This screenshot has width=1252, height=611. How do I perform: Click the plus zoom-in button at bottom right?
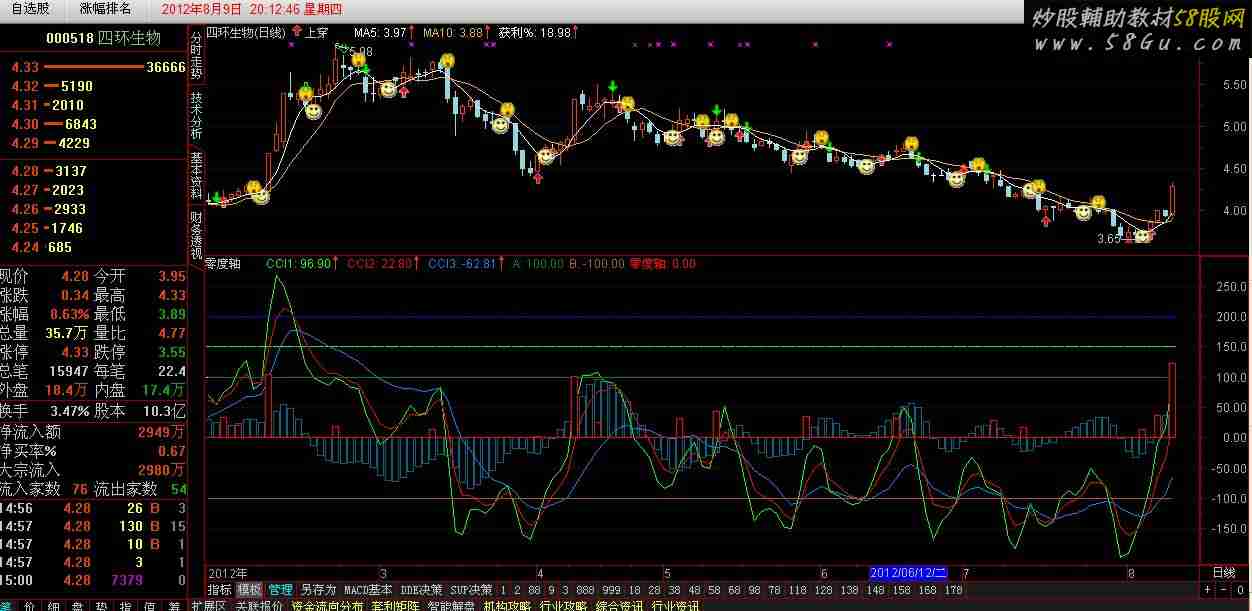[1208, 590]
